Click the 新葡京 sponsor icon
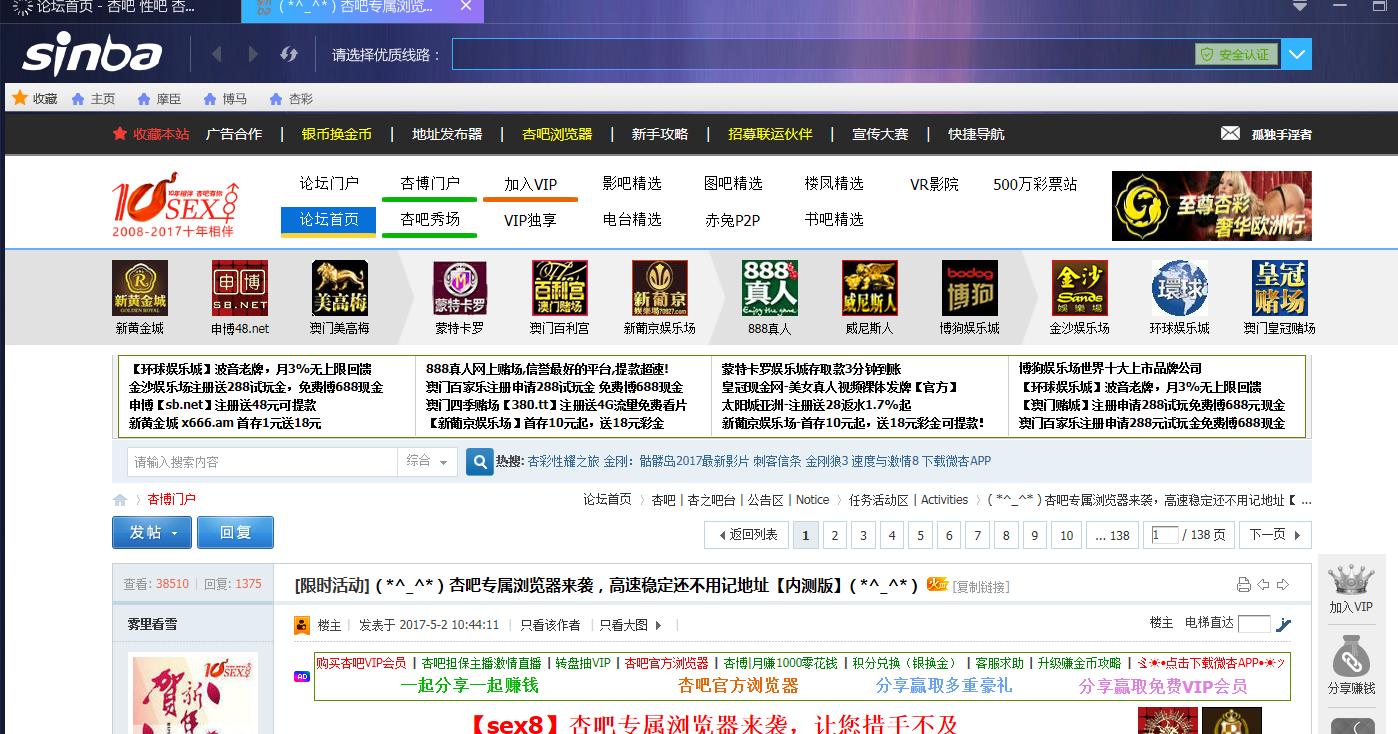The height and width of the screenshot is (734, 1398). 660,288
